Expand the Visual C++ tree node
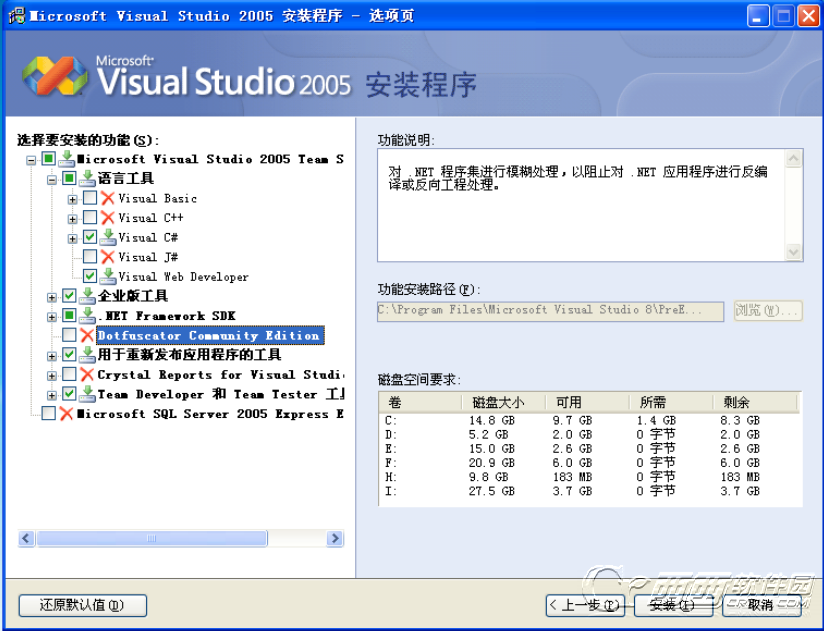 tap(72, 218)
